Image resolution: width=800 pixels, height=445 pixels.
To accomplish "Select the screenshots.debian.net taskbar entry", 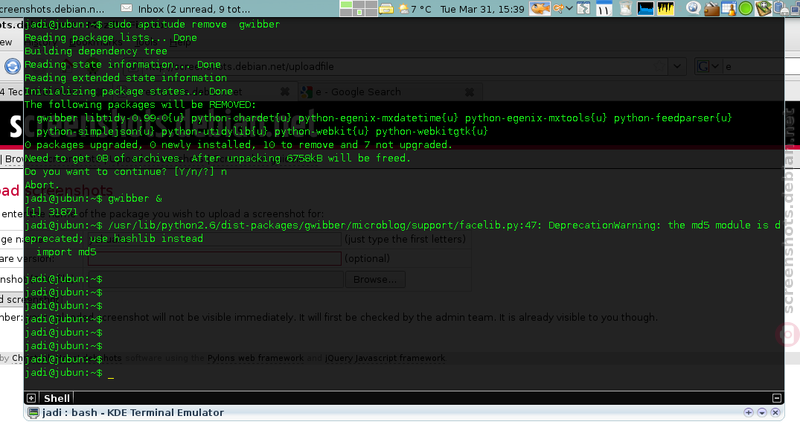I will 53,9.
